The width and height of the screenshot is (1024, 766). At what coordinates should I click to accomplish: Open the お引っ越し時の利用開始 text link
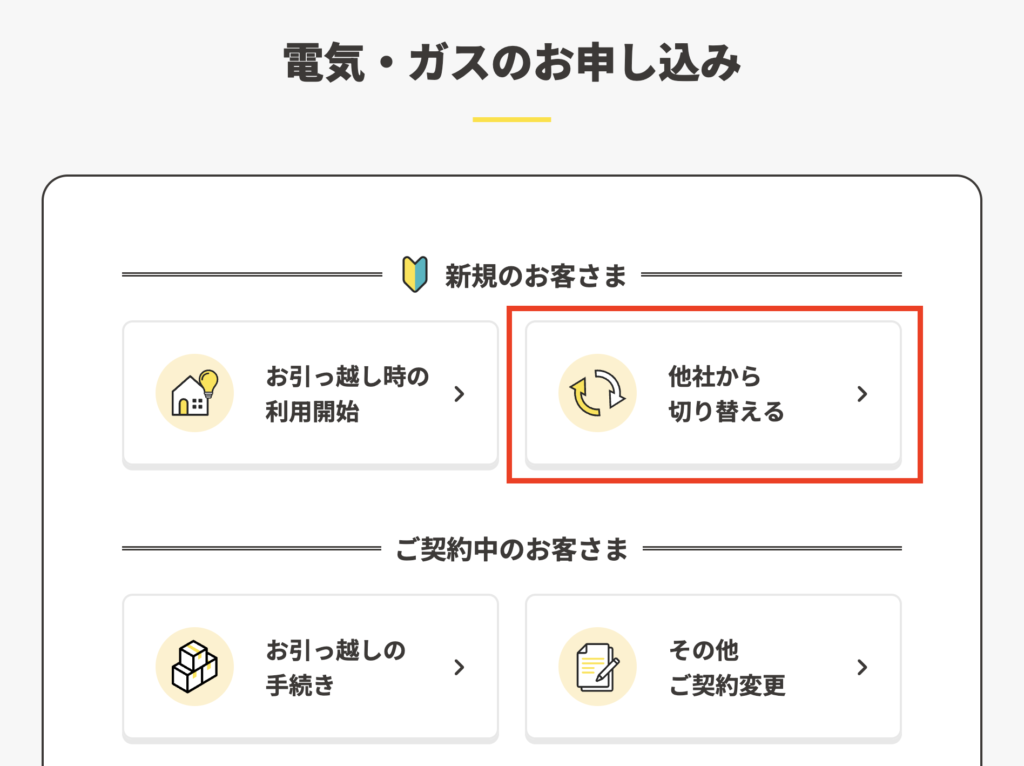tap(347, 394)
